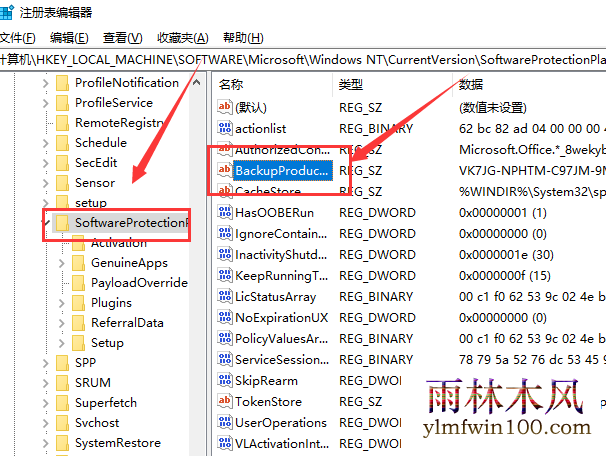Expand the Setup subkey under SoftwareProtectionPlatform

pos(61,343)
